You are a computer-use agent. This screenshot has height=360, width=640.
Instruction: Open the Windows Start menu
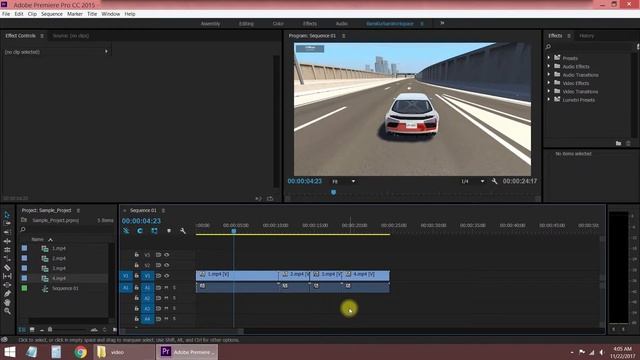click(x=10, y=352)
